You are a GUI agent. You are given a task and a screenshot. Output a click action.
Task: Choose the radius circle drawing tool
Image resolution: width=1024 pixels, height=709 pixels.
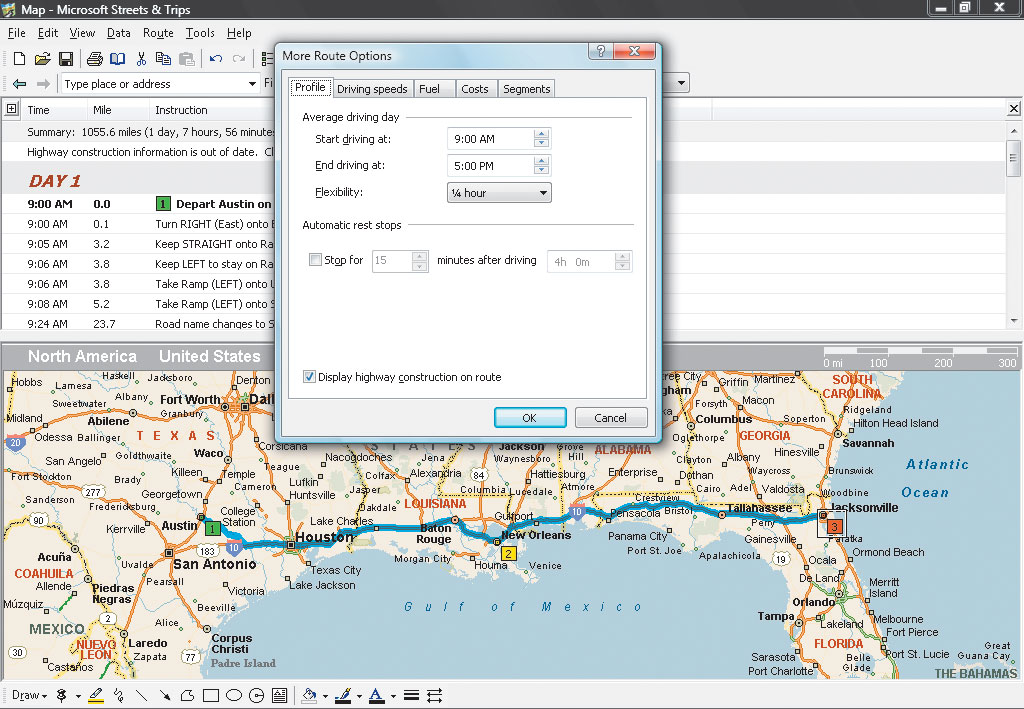coord(257,695)
